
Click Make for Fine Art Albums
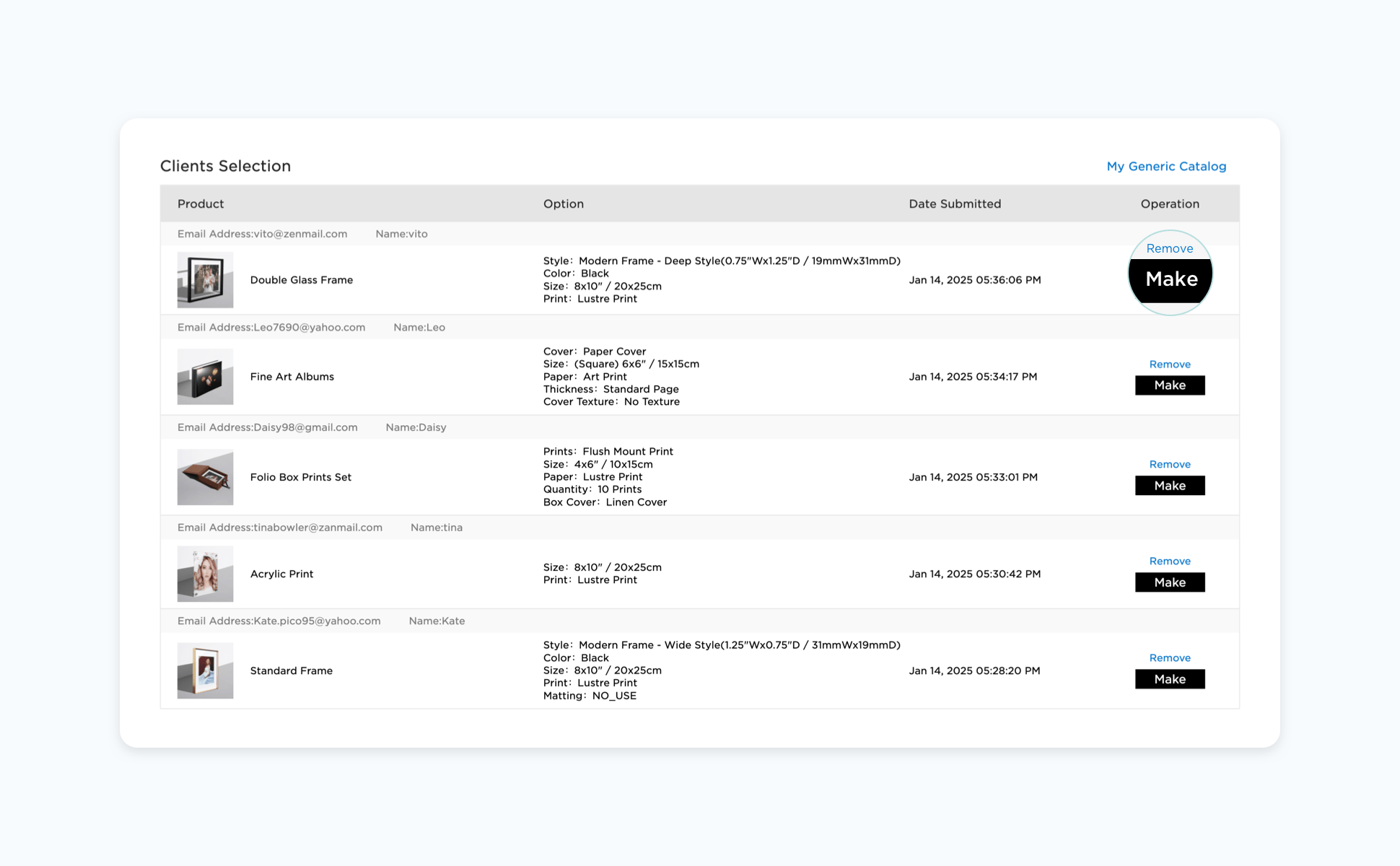coord(1169,385)
